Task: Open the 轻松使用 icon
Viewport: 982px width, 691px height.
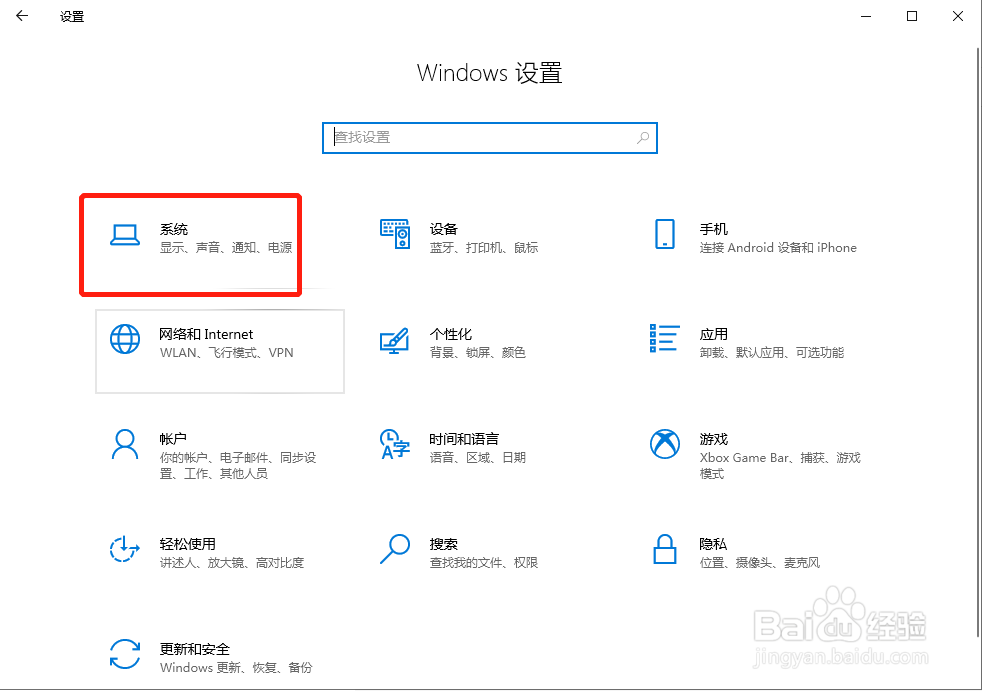Action: pos(125,549)
